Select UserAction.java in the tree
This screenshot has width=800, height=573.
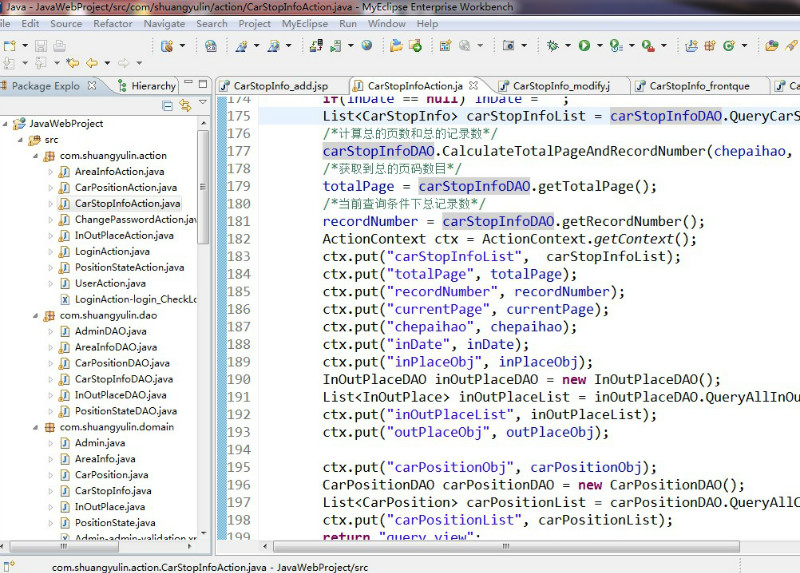click(x=110, y=283)
